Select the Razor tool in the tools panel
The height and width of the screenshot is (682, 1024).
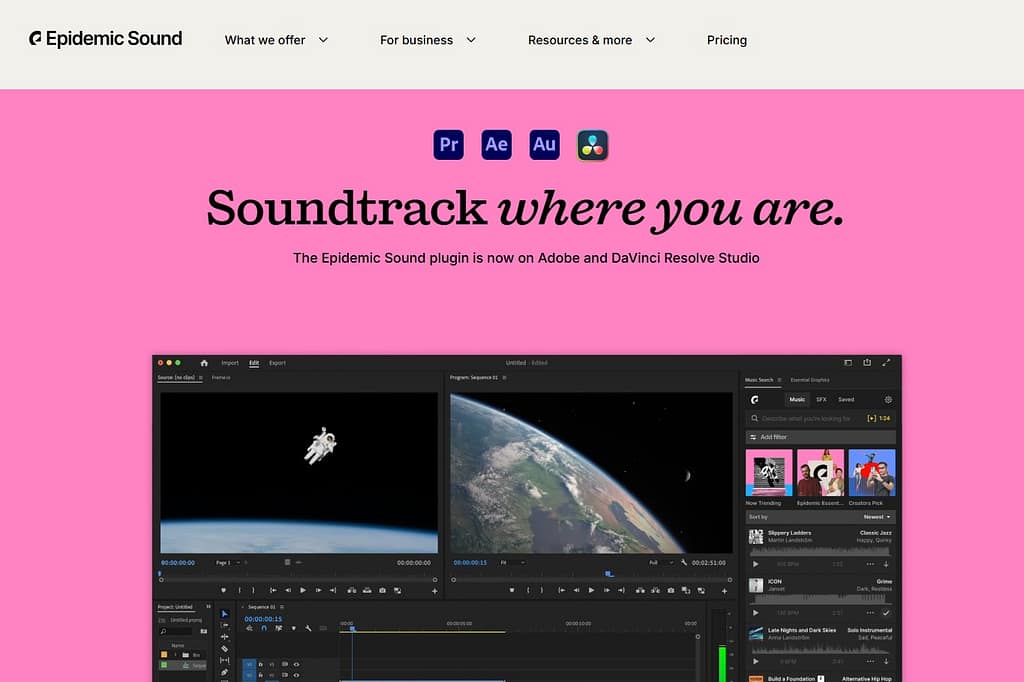tap(224, 648)
